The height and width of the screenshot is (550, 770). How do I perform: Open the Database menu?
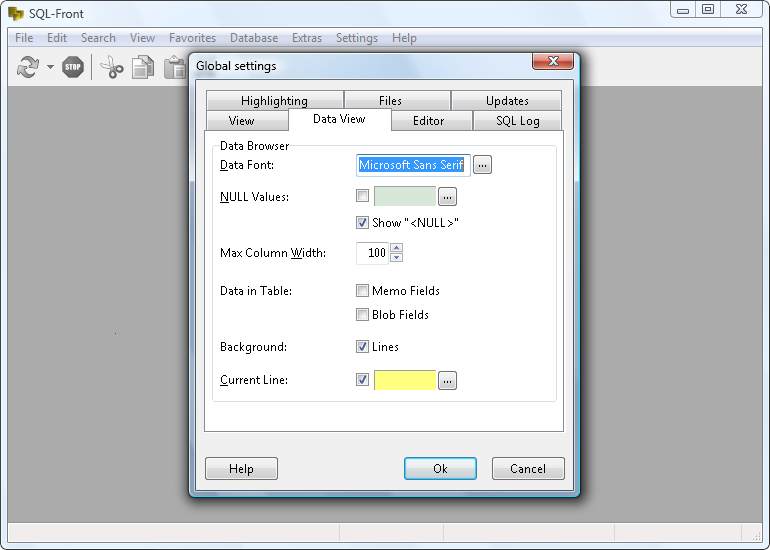tap(254, 38)
